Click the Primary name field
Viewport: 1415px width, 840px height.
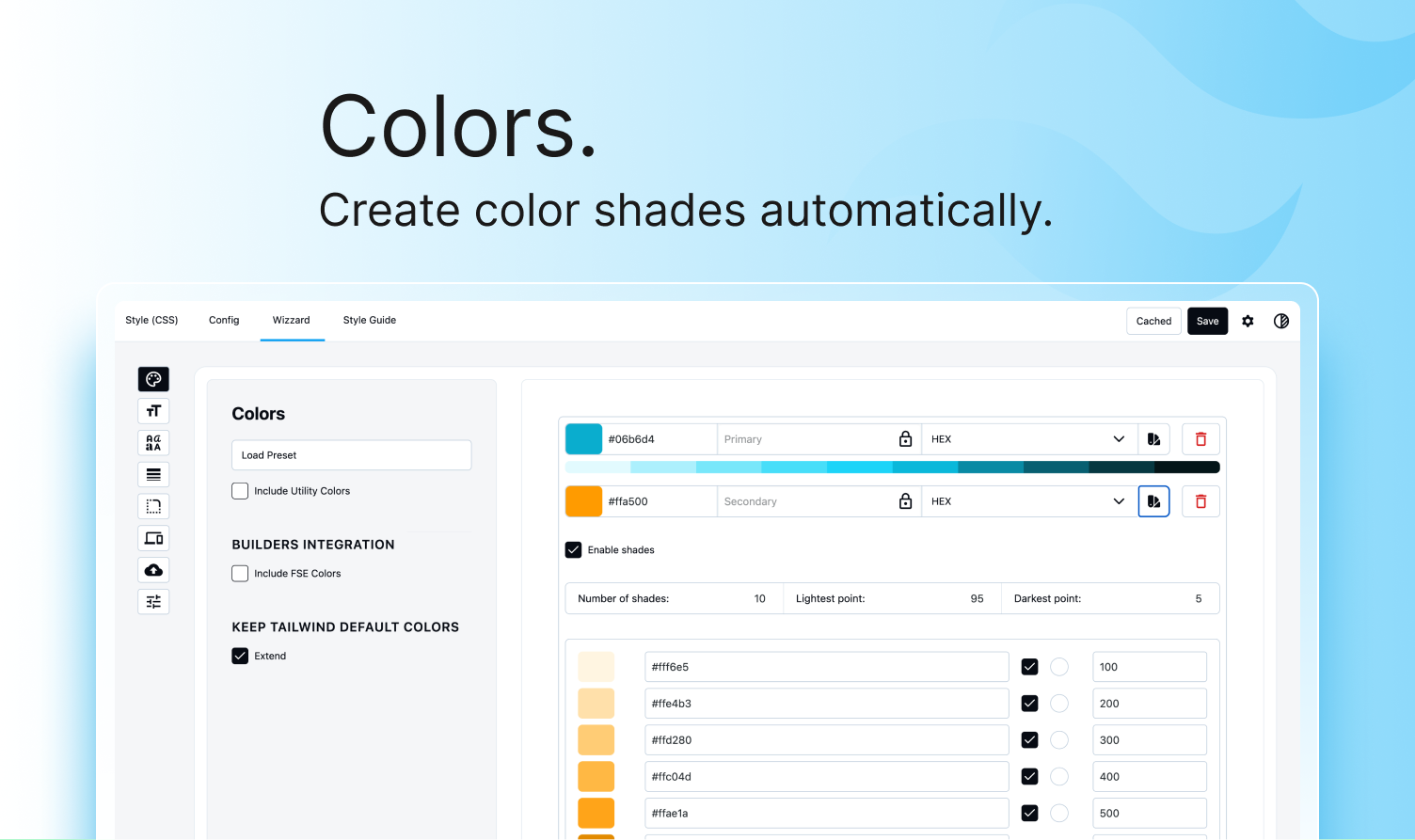[x=805, y=439]
